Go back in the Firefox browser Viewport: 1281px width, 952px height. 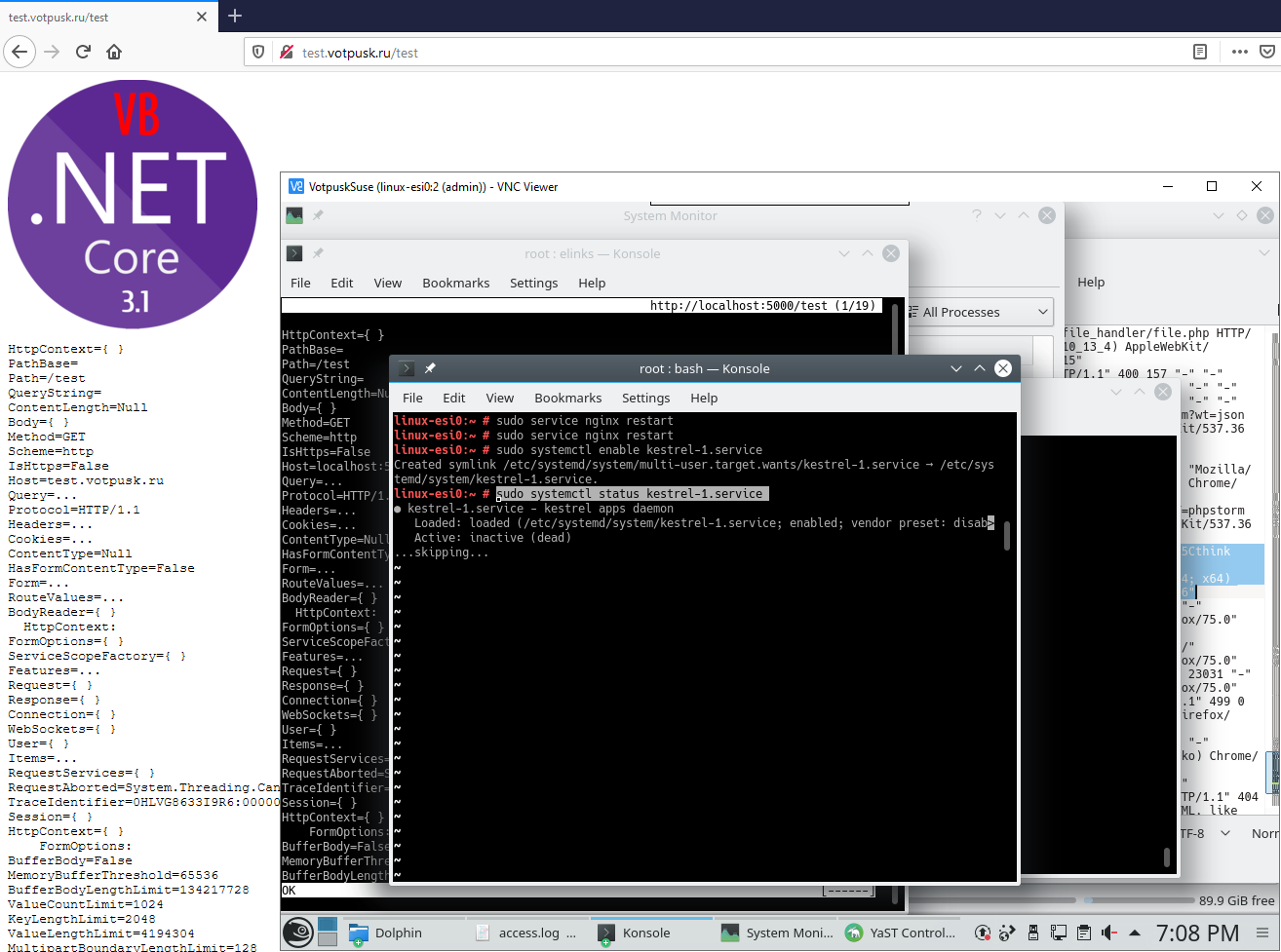click(x=20, y=52)
